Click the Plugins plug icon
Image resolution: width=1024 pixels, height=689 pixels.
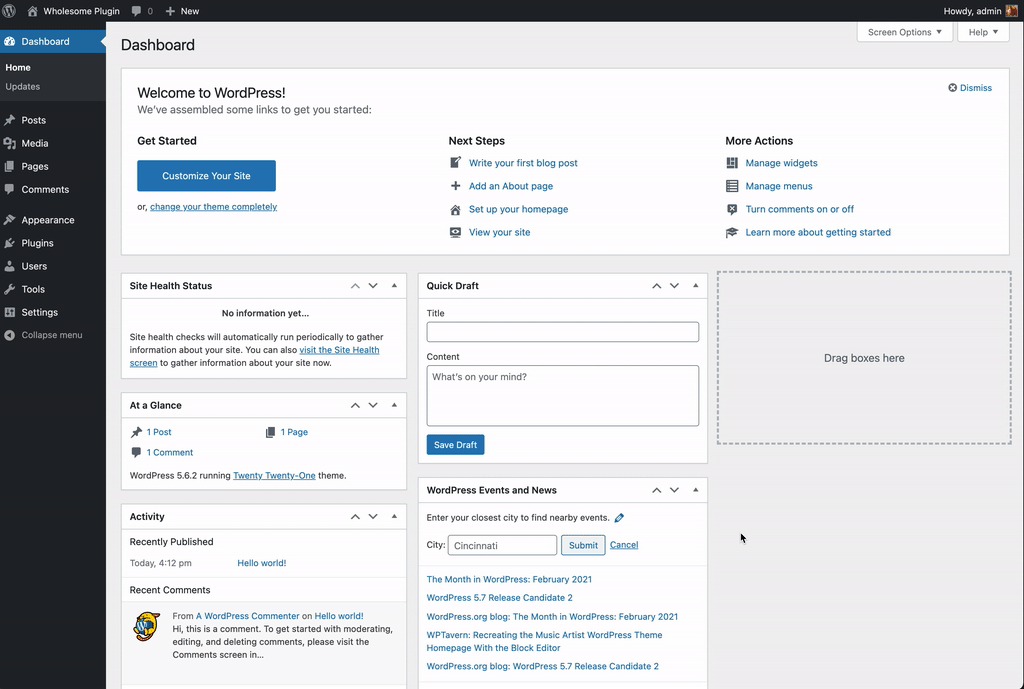click(10, 243)
